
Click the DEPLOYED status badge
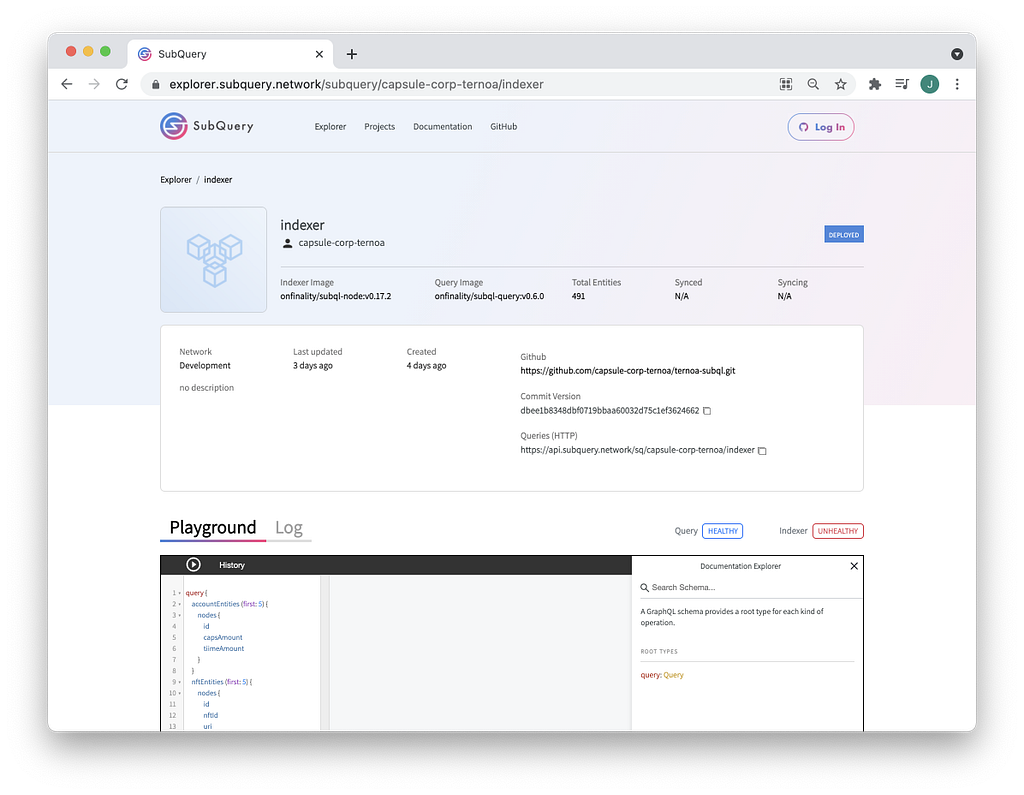[844, 235]
